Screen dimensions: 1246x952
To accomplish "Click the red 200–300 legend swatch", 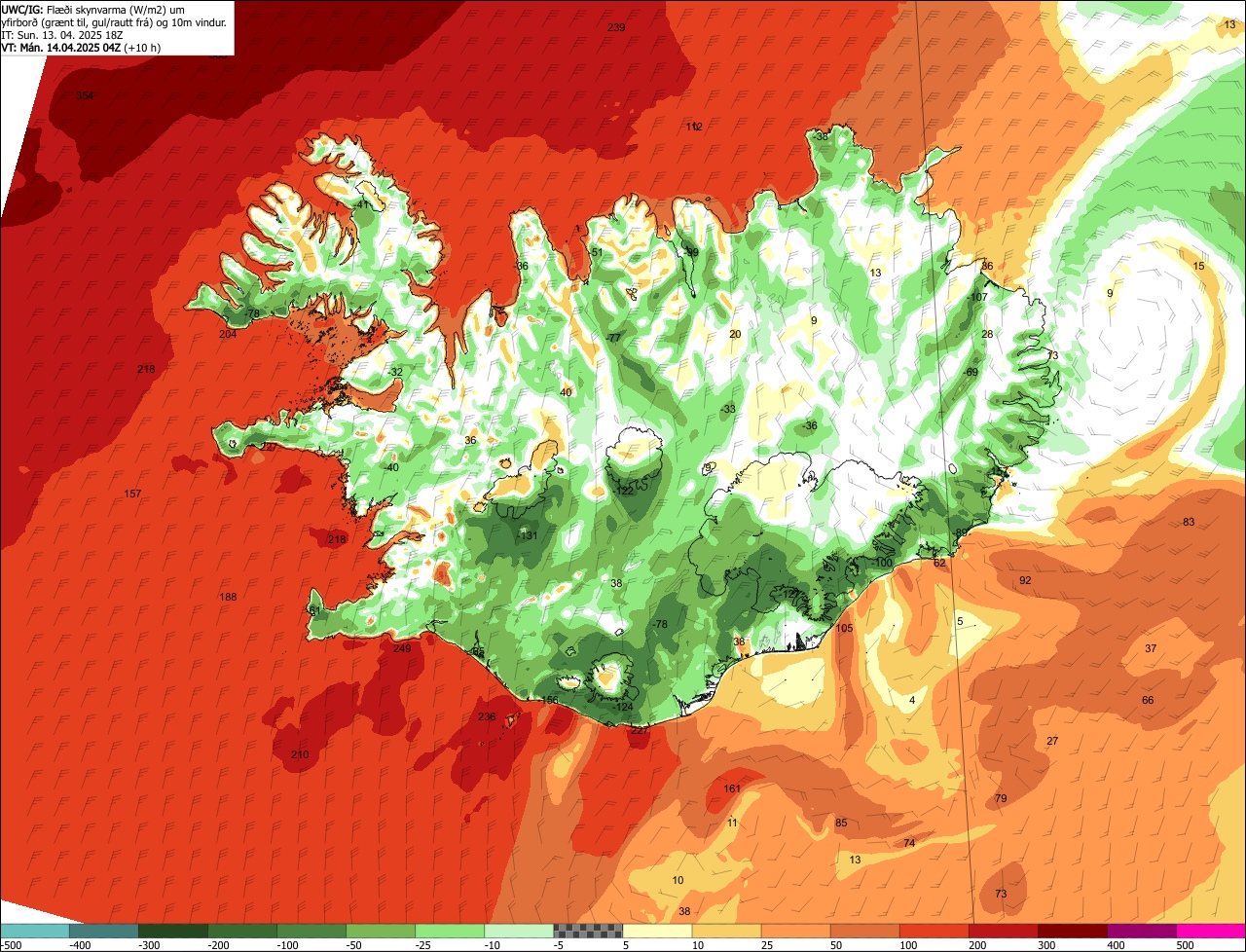I will pyautogui.click(x=1004, y=931).
